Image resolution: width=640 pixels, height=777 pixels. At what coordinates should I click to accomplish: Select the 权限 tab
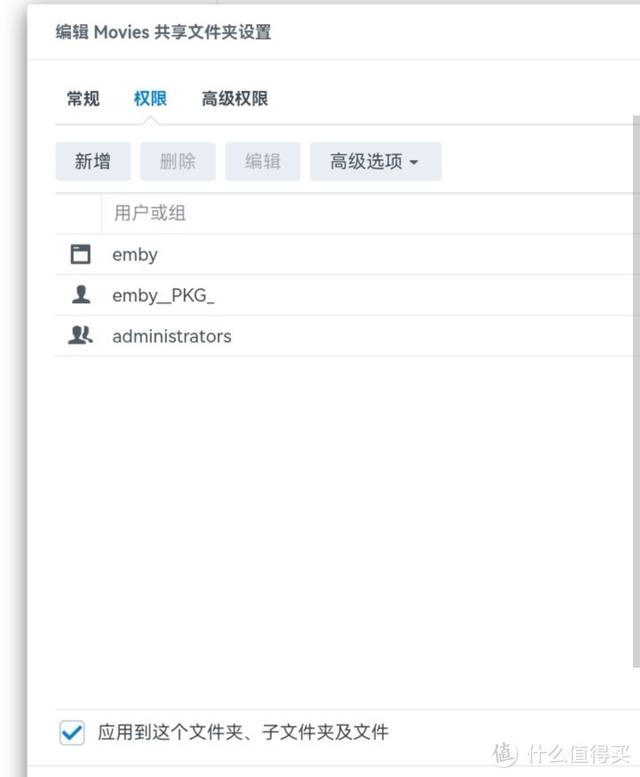click(150, 99)
